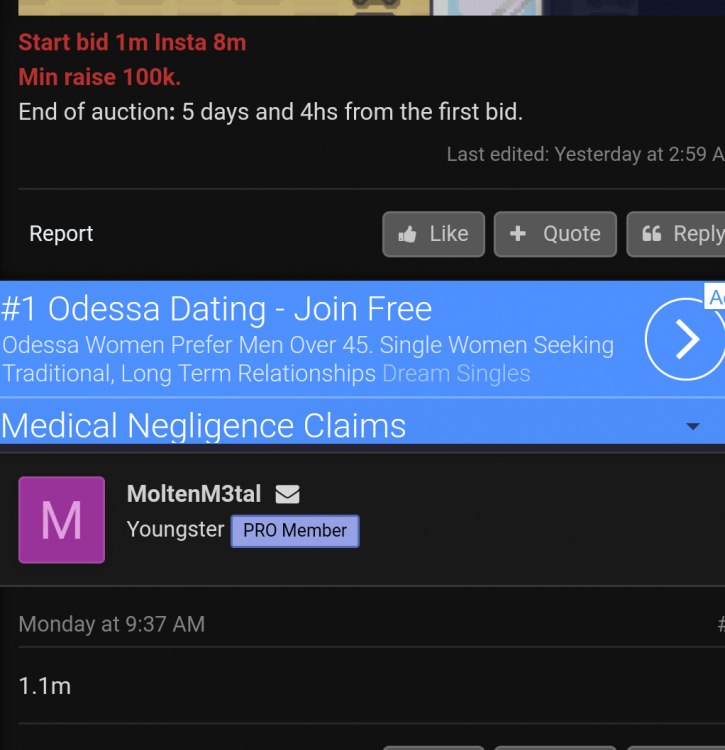This screenshot has height=750, width=725.
Task: Open the Dream Singles advertiser link
Action: click(x=456, y=374)
